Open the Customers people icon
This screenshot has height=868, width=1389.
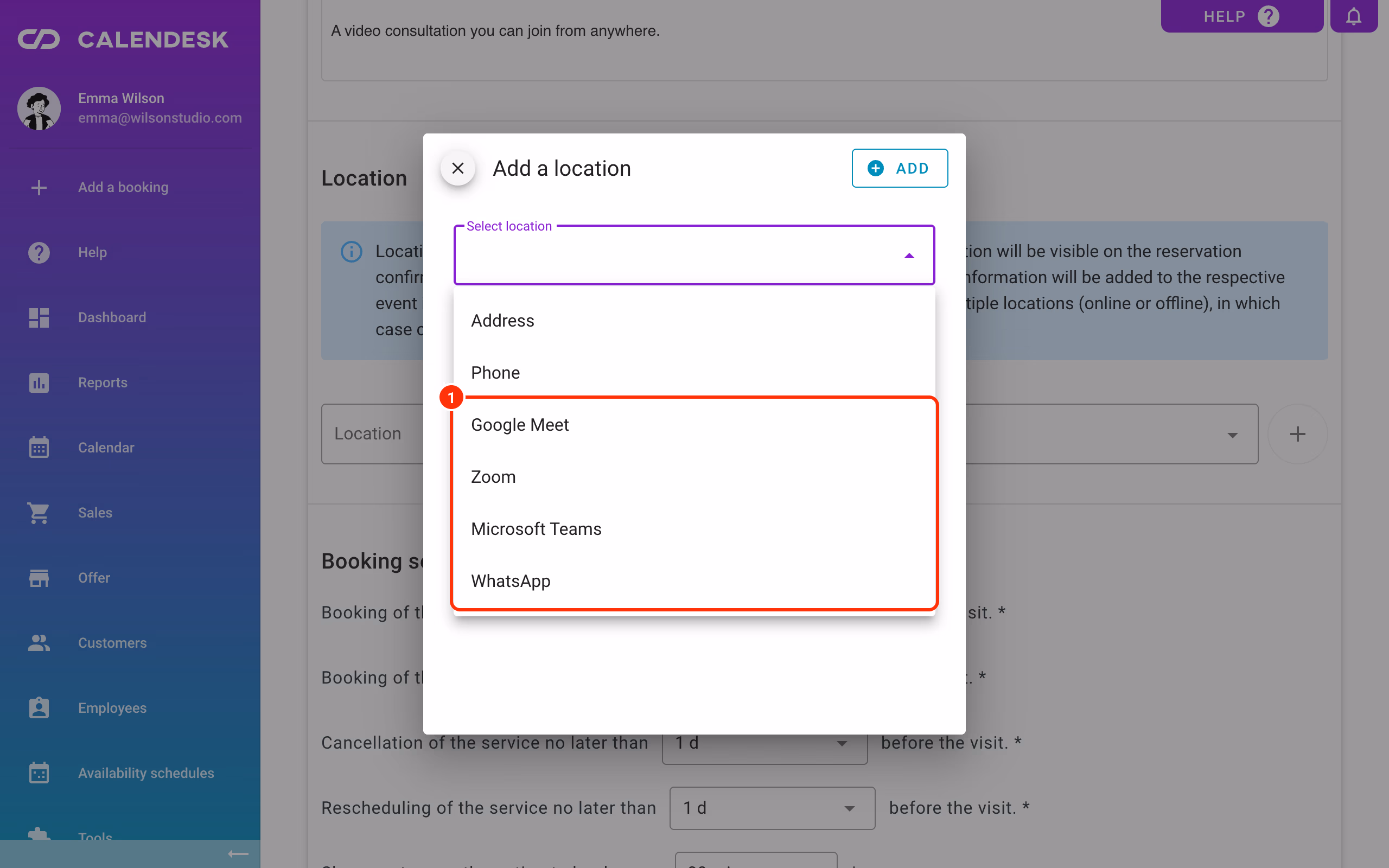point(39,642)
